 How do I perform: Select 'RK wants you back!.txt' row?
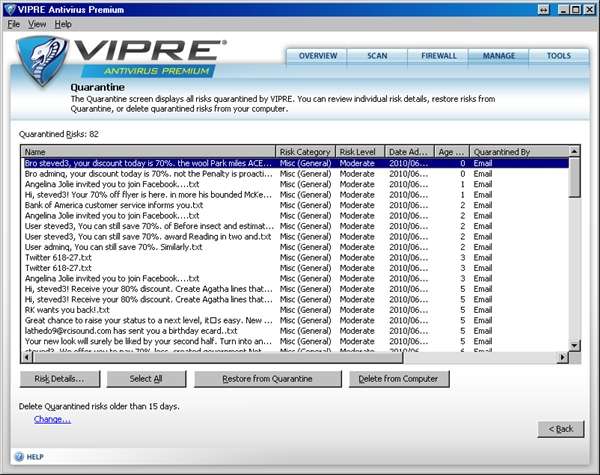click(295, 310)
